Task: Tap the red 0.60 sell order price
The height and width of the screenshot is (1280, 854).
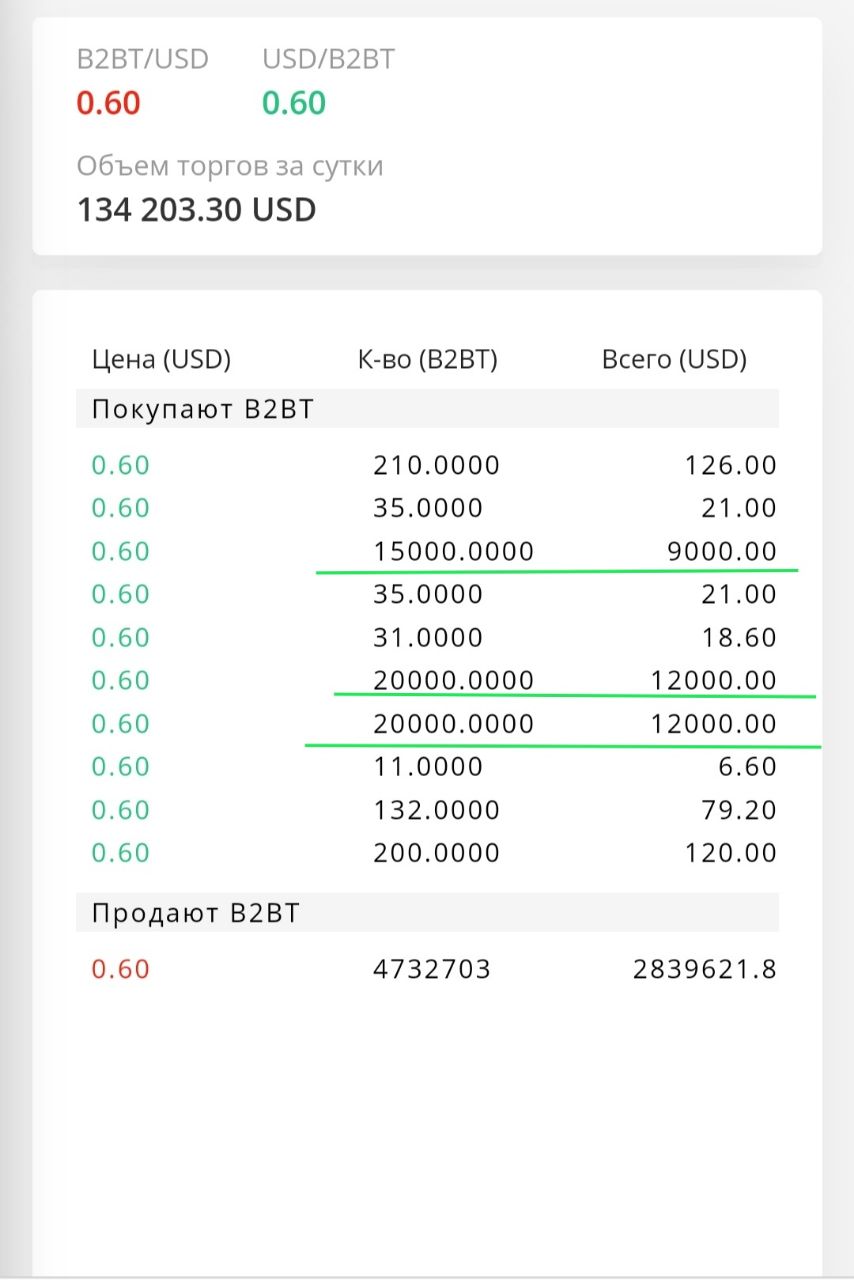Action: point(120,968)
